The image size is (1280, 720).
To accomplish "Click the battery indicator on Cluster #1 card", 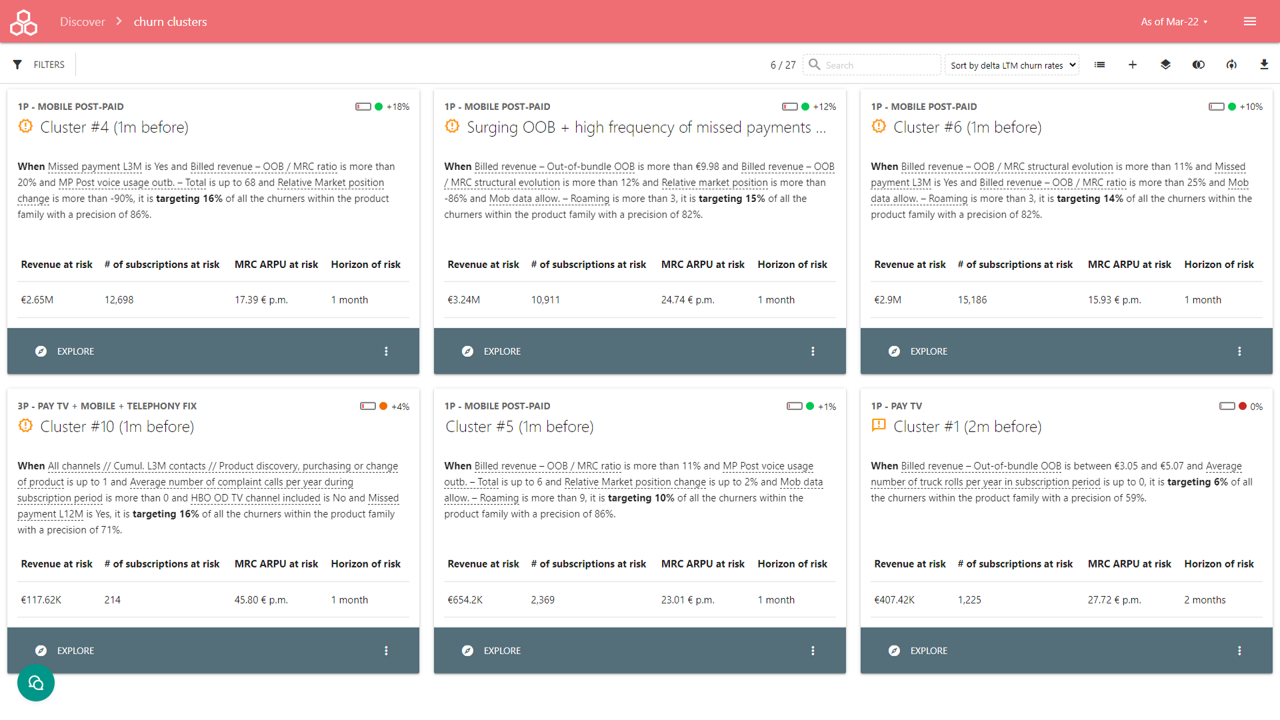I will [1227, 407].
